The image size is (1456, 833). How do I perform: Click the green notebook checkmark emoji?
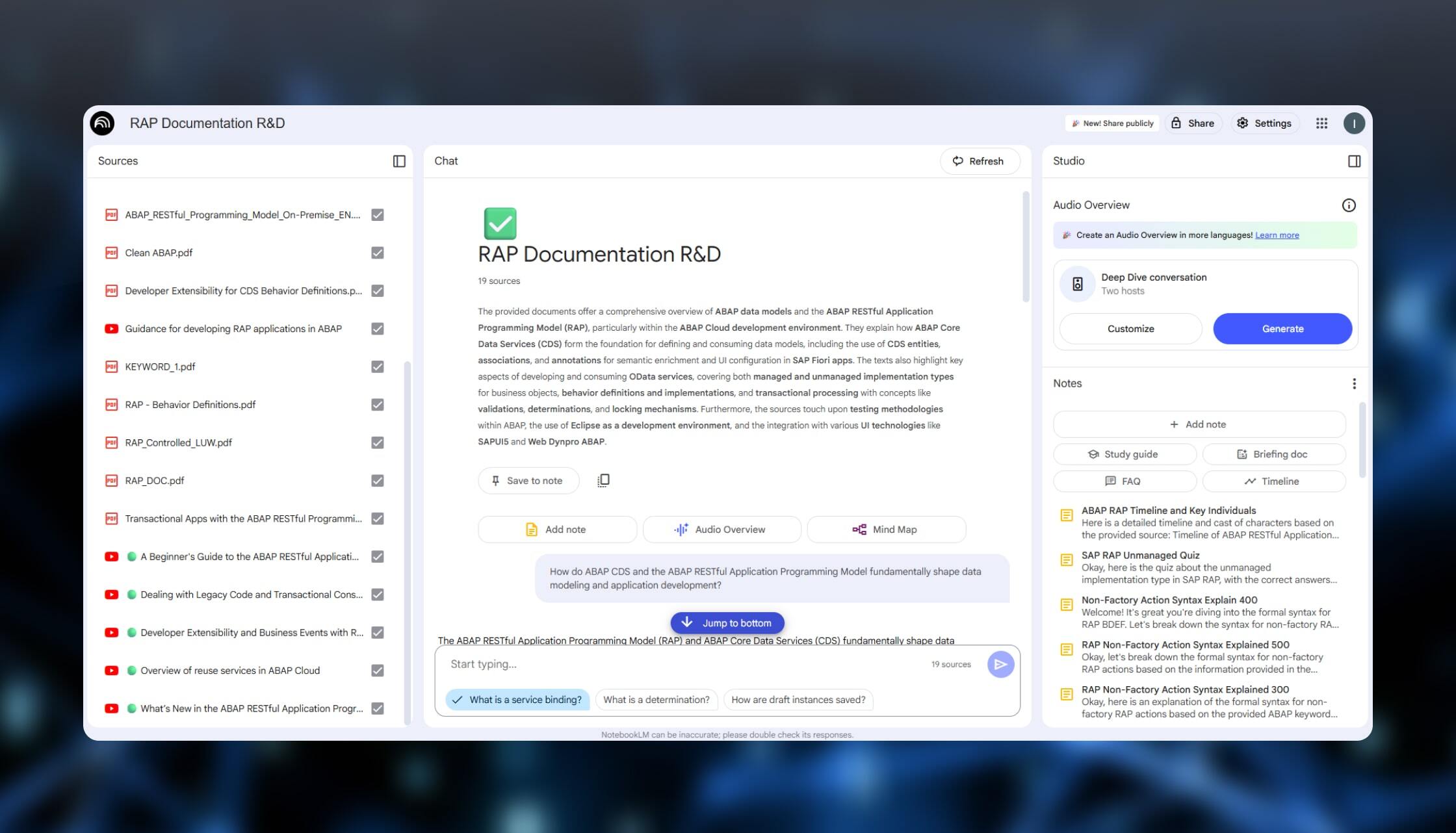[x=500, y=224]
